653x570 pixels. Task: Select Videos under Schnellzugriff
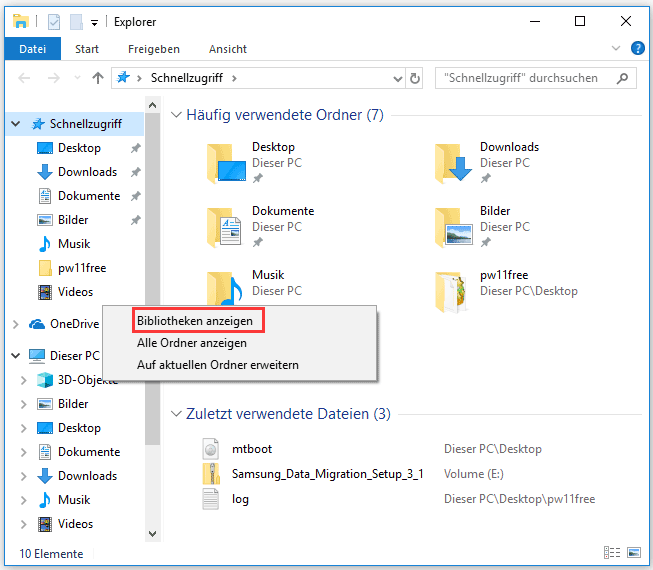(75, 292)
